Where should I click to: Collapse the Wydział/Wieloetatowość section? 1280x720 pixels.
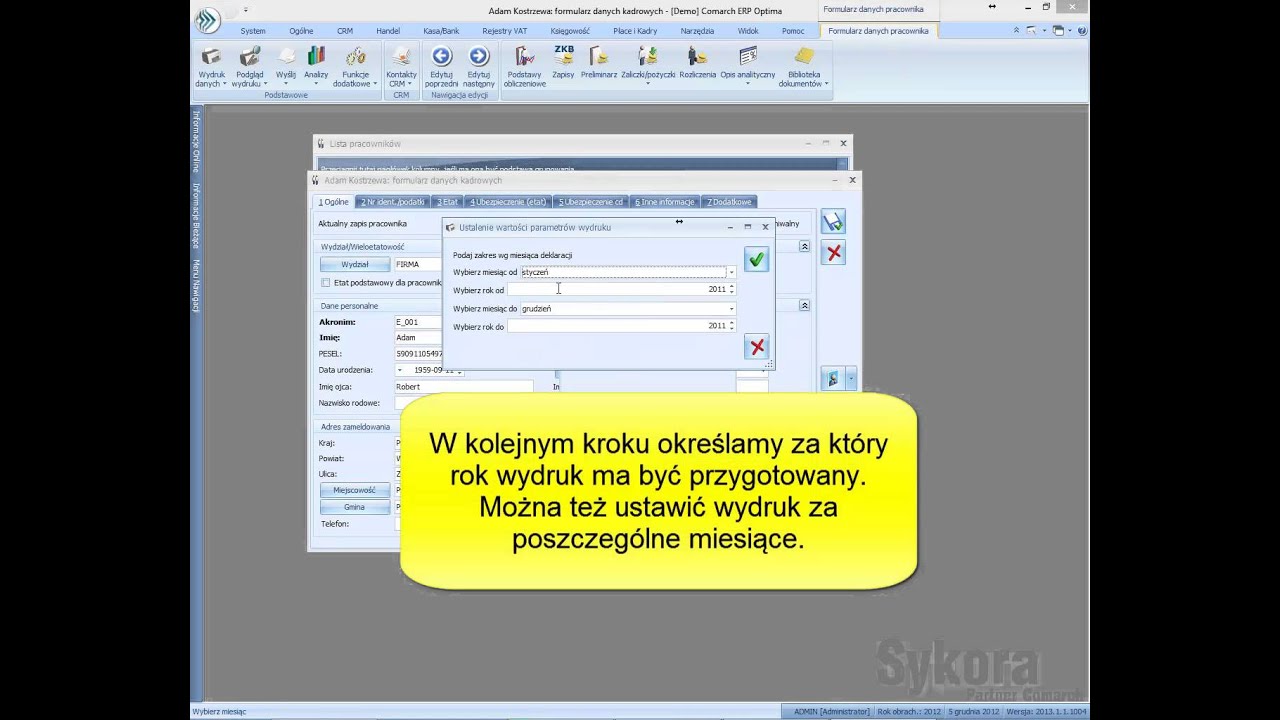[x=803, y=246]
